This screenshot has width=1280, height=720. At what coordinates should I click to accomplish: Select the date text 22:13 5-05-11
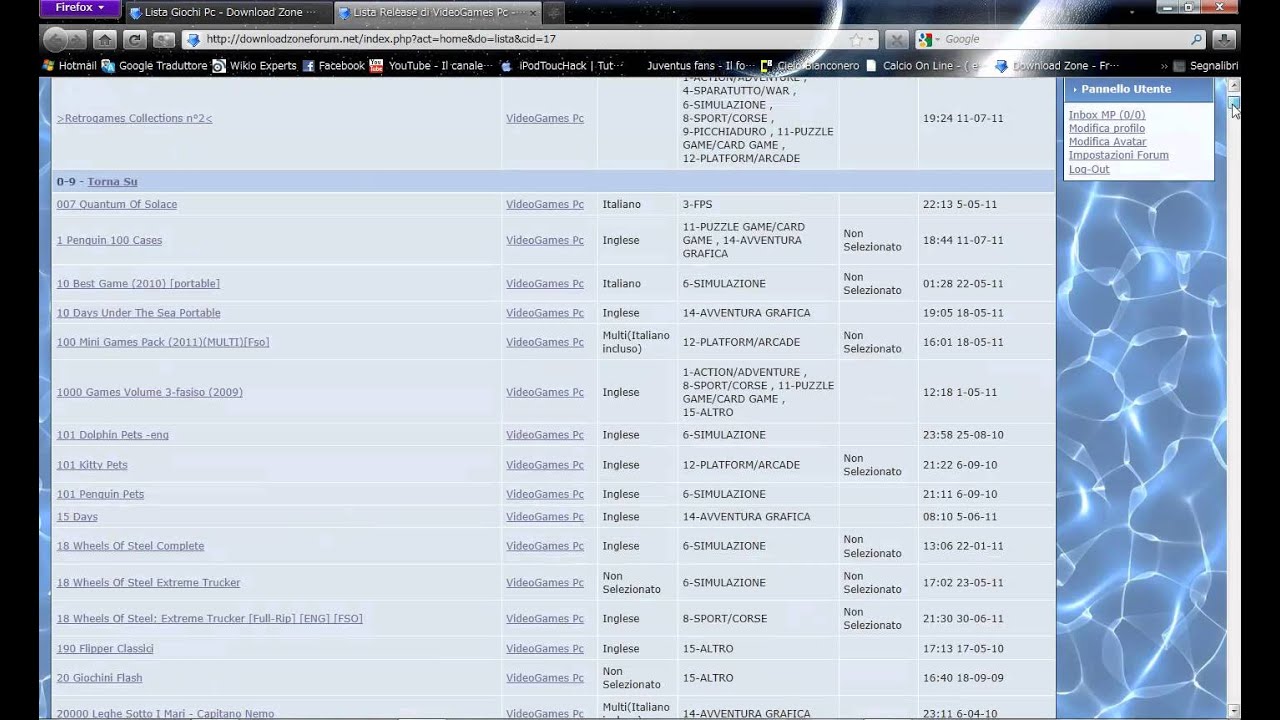[960, 204]
